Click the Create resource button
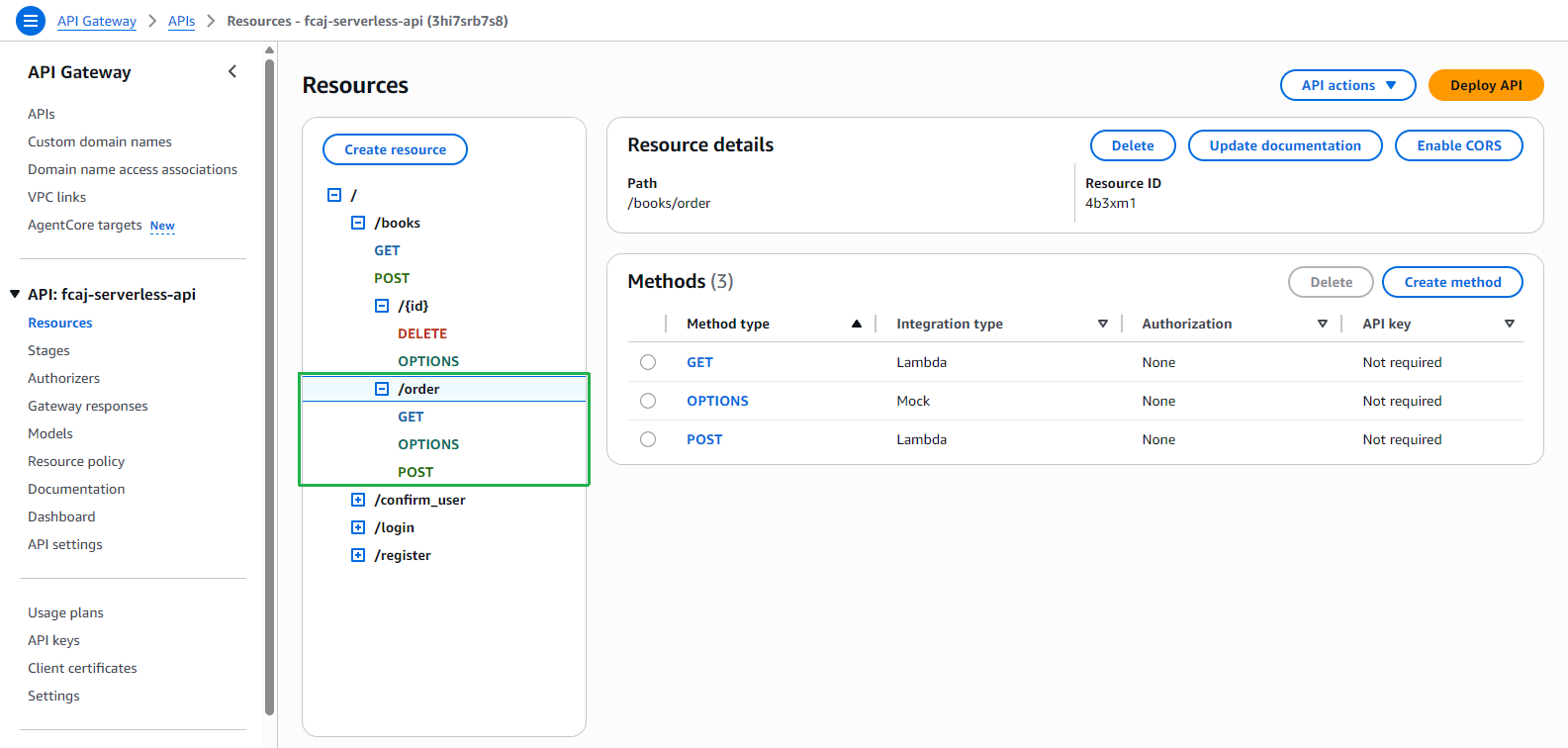 pyautogui.click(x=395, y=149)
